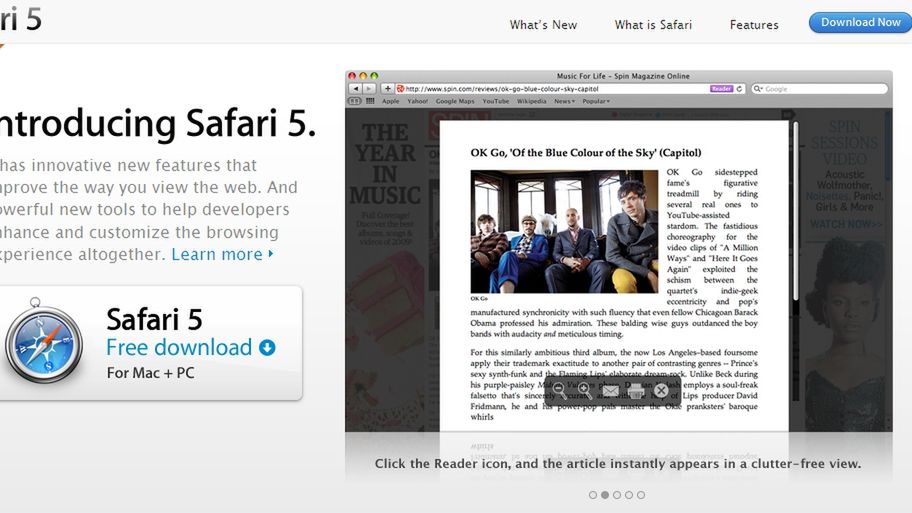912x513 pixels.
Task: Click the WATCH NOW link in sidebar
Action: click(x=846, y=224)
